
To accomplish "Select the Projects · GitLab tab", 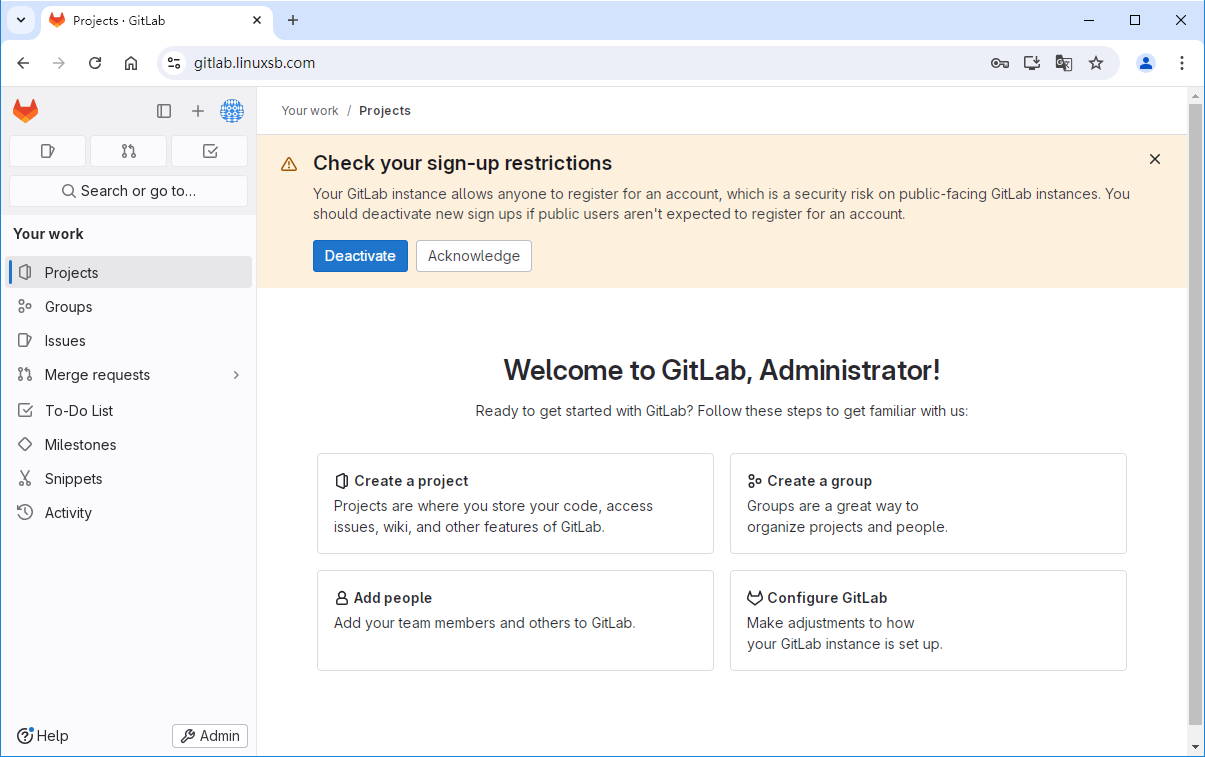I will (x=155, y=20).
